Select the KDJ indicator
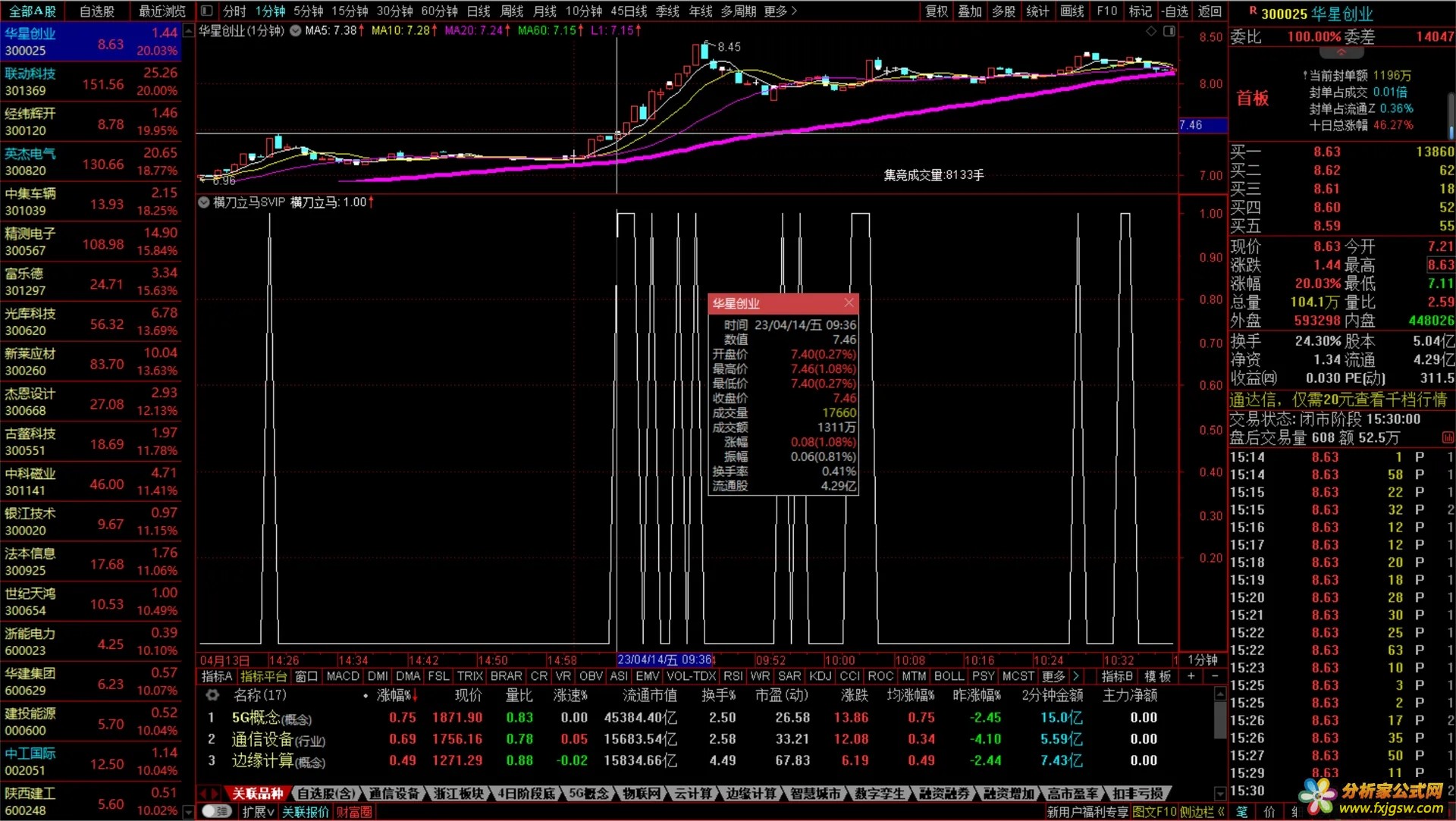Viewport: 1456px width, 821px height. coord(821,676)
